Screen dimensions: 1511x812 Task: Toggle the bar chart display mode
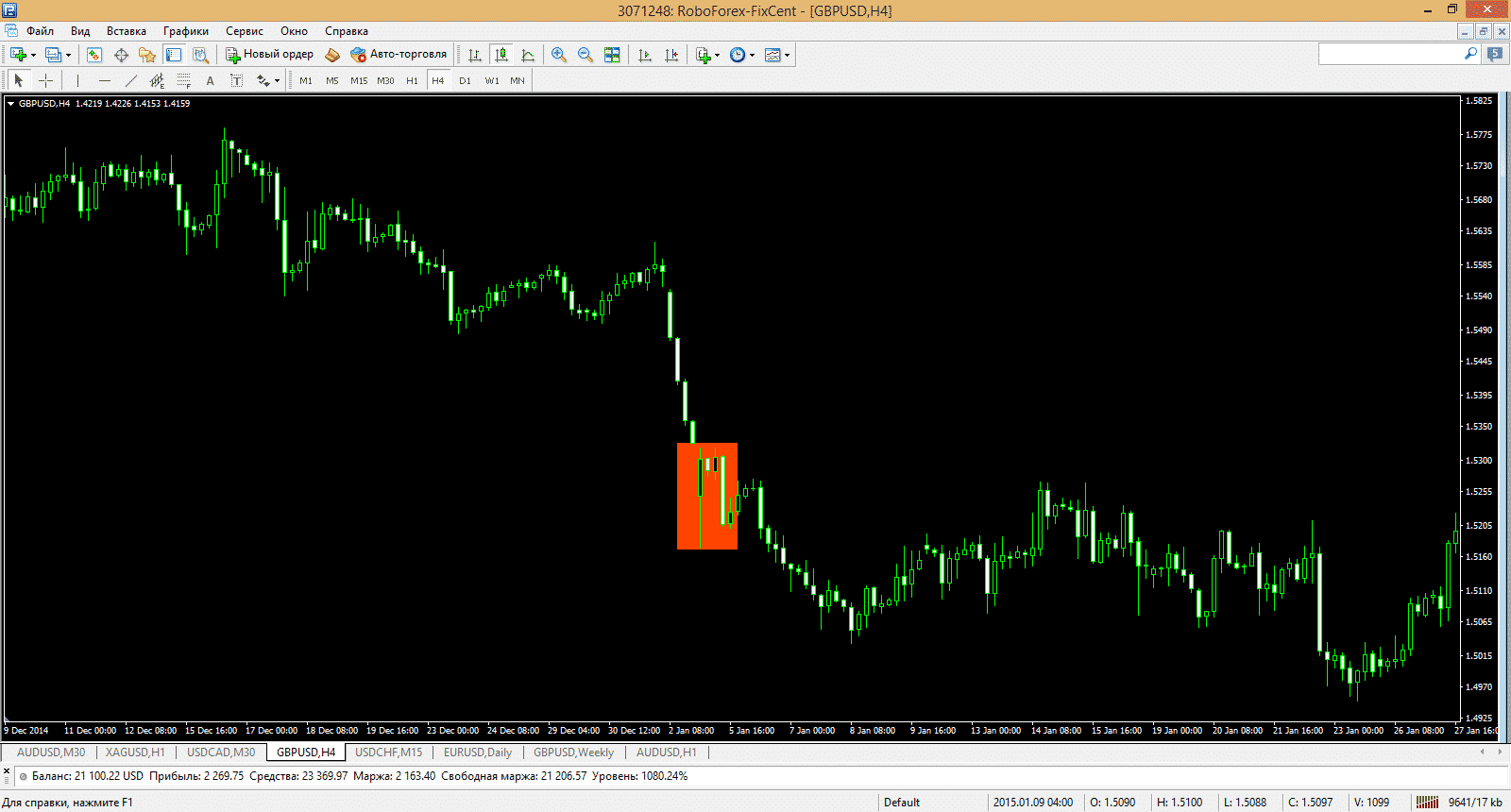[475, 55]
